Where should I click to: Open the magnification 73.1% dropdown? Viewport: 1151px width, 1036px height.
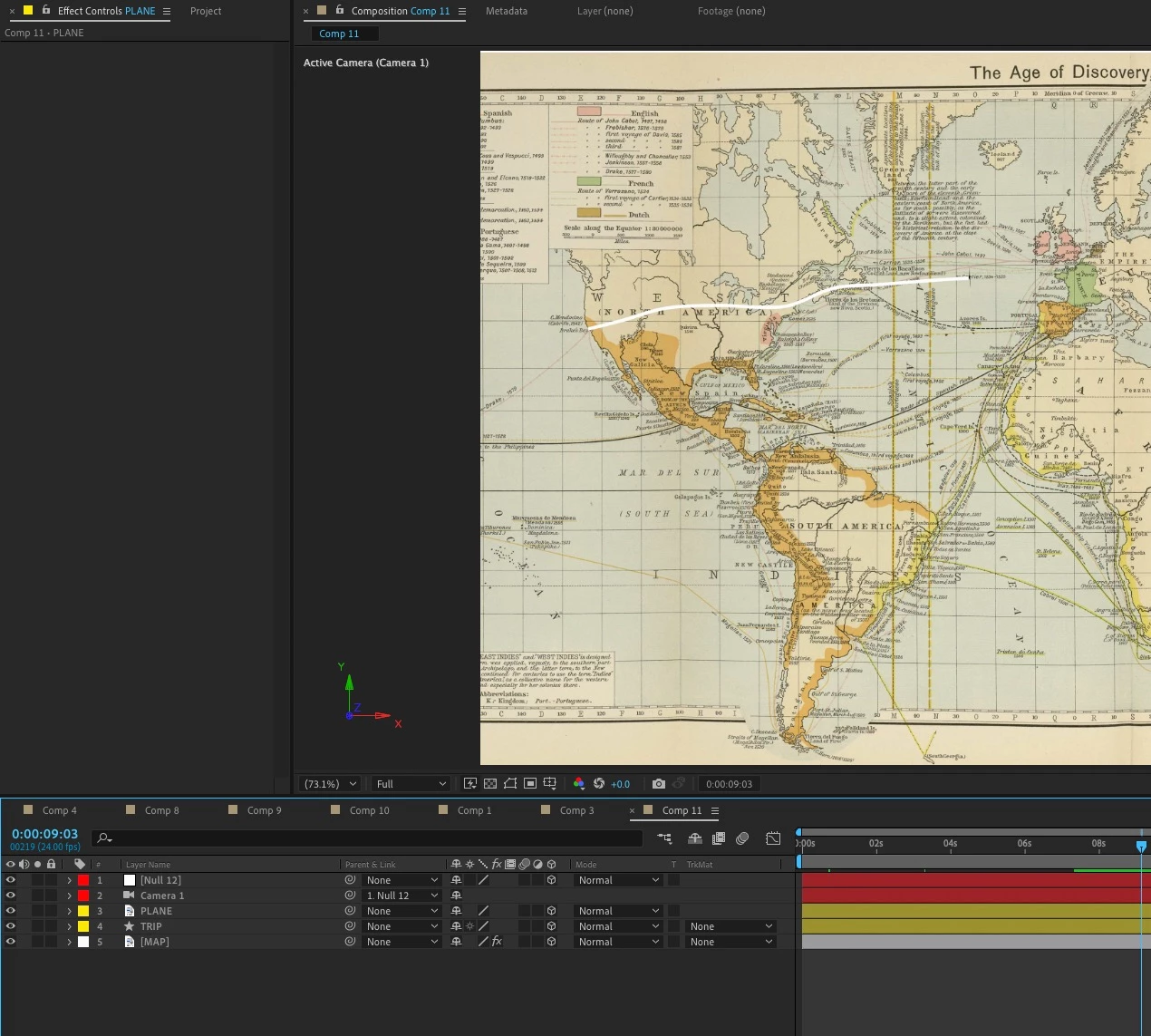click(331, 784)
